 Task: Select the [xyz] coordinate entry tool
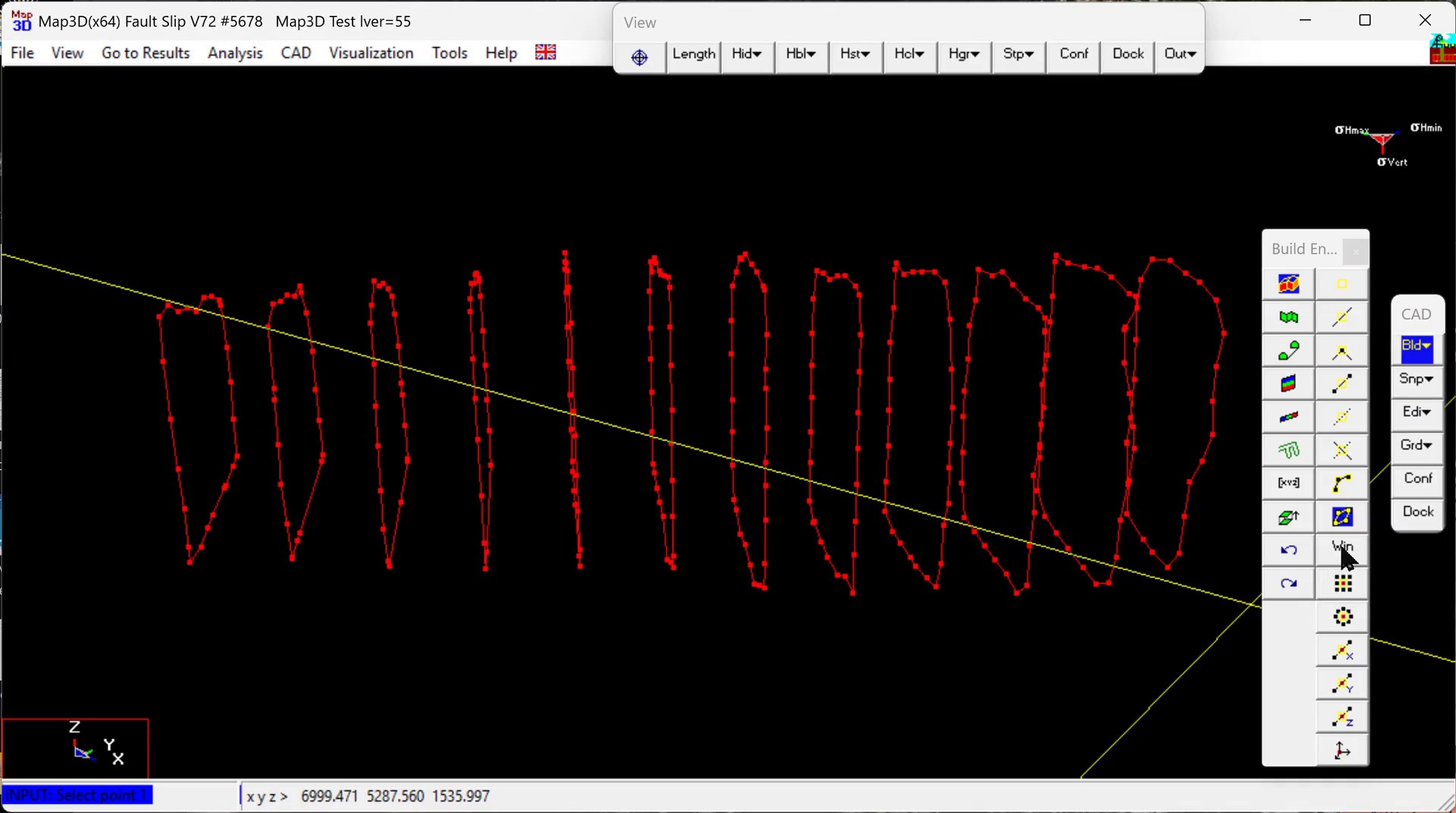(x=1288, y=483)
